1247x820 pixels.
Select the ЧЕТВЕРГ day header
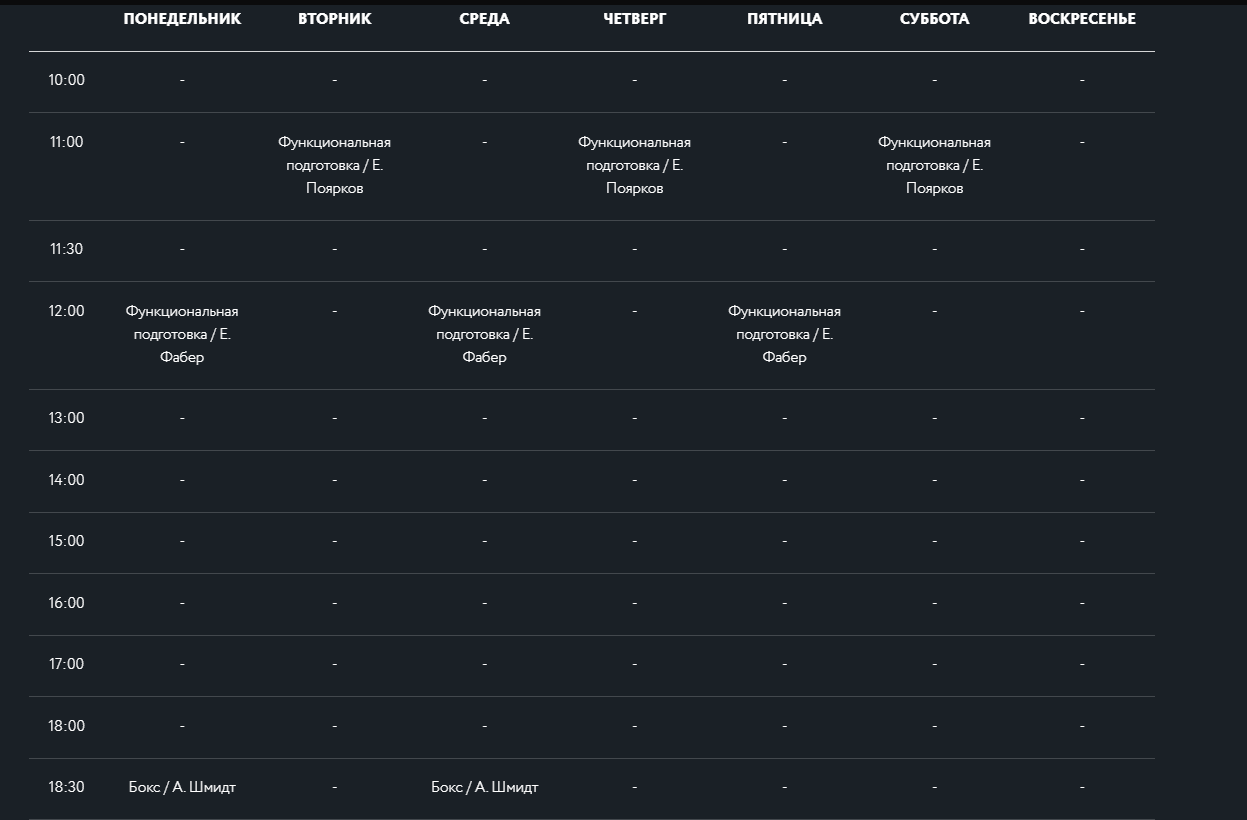[634, 19]
